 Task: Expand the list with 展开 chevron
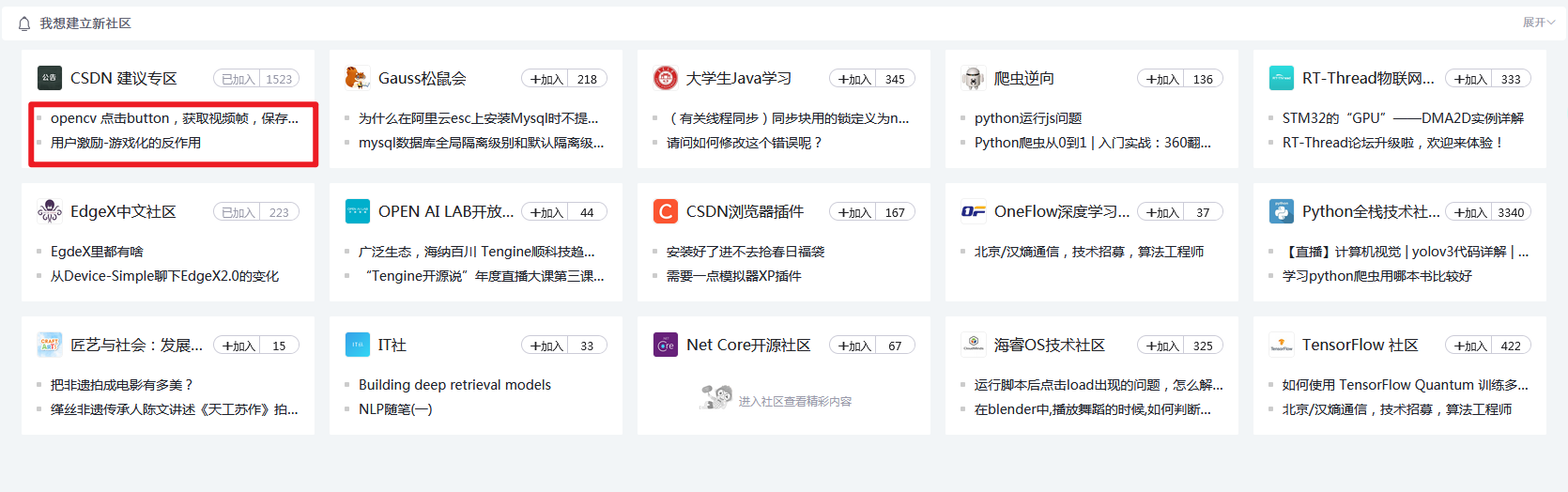pyautogui.click(x=1539, y=23)
